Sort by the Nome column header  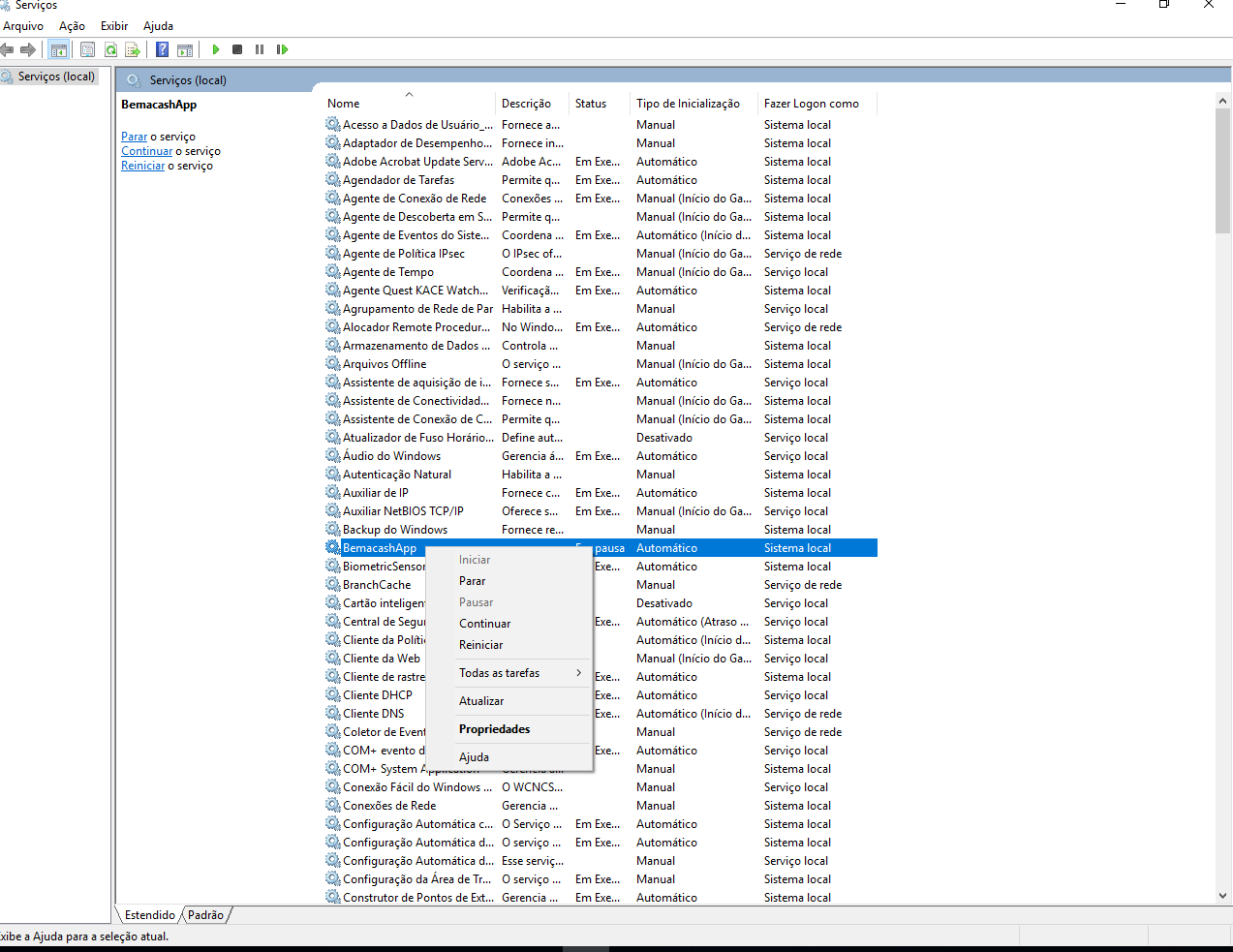(407, 104)
